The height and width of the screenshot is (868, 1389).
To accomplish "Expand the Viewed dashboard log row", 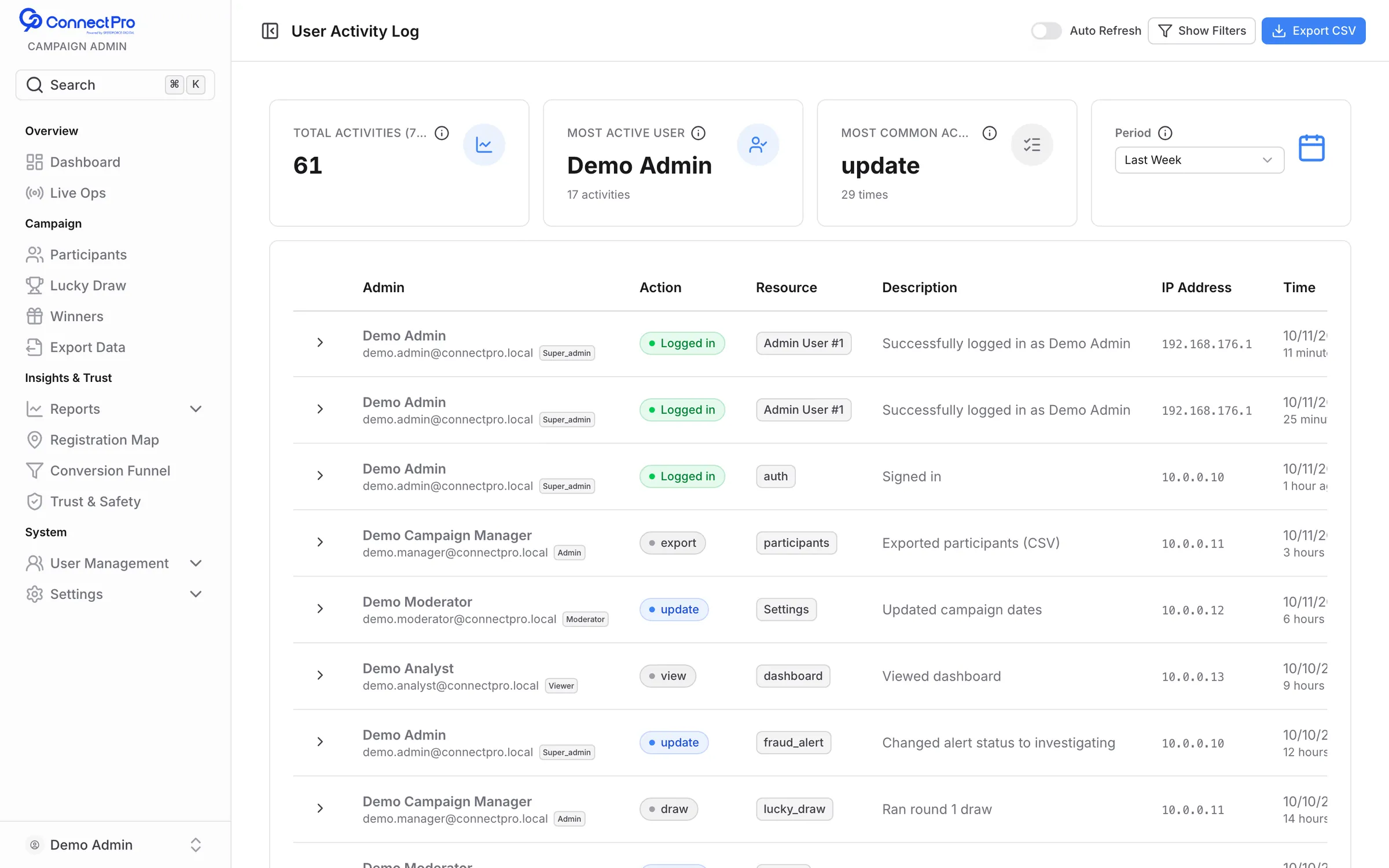I will (x=320, y=675).
